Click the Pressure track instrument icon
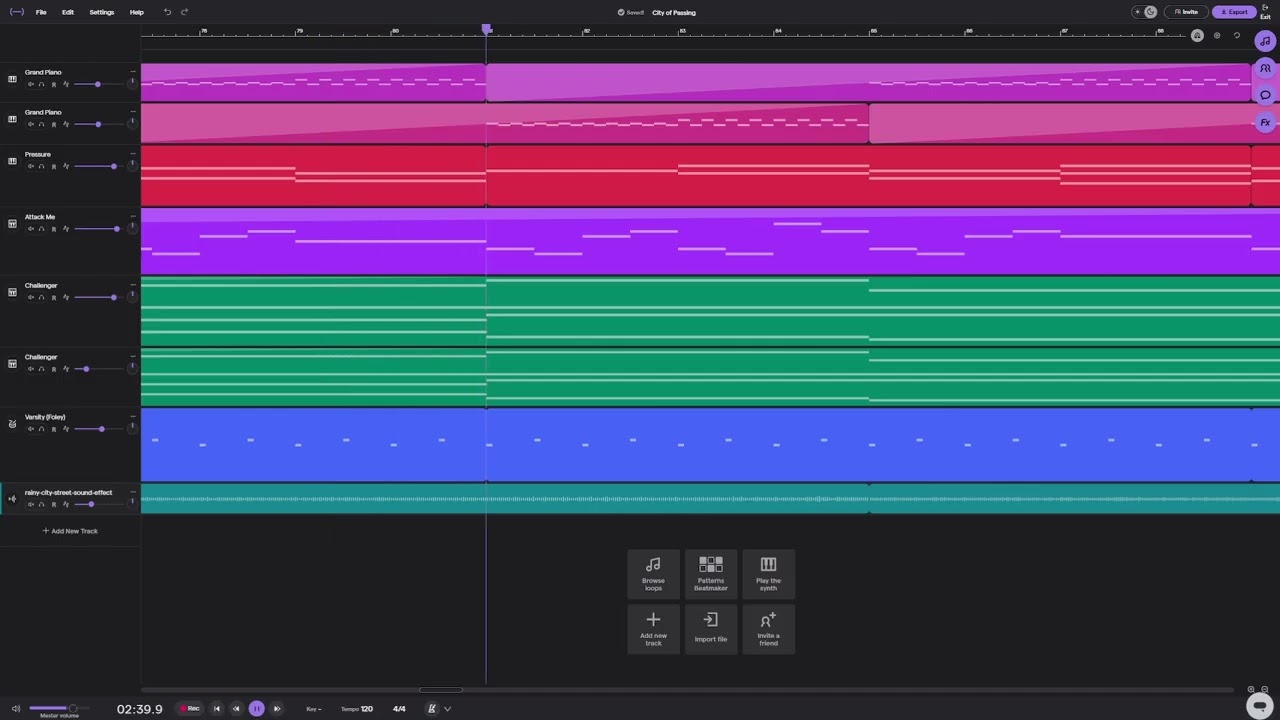Image resolution: width=1280 pixels, height=720 pixels. 12,161
